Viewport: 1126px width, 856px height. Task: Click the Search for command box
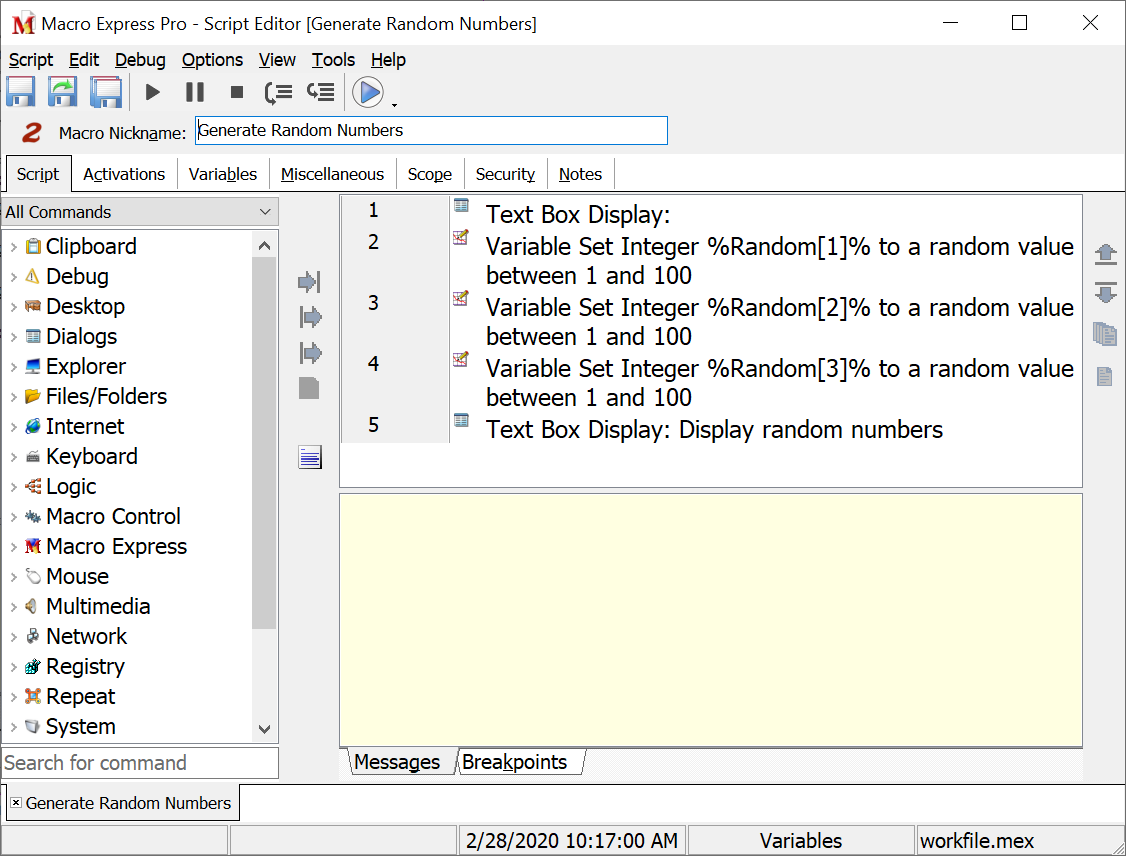[140, 763]
